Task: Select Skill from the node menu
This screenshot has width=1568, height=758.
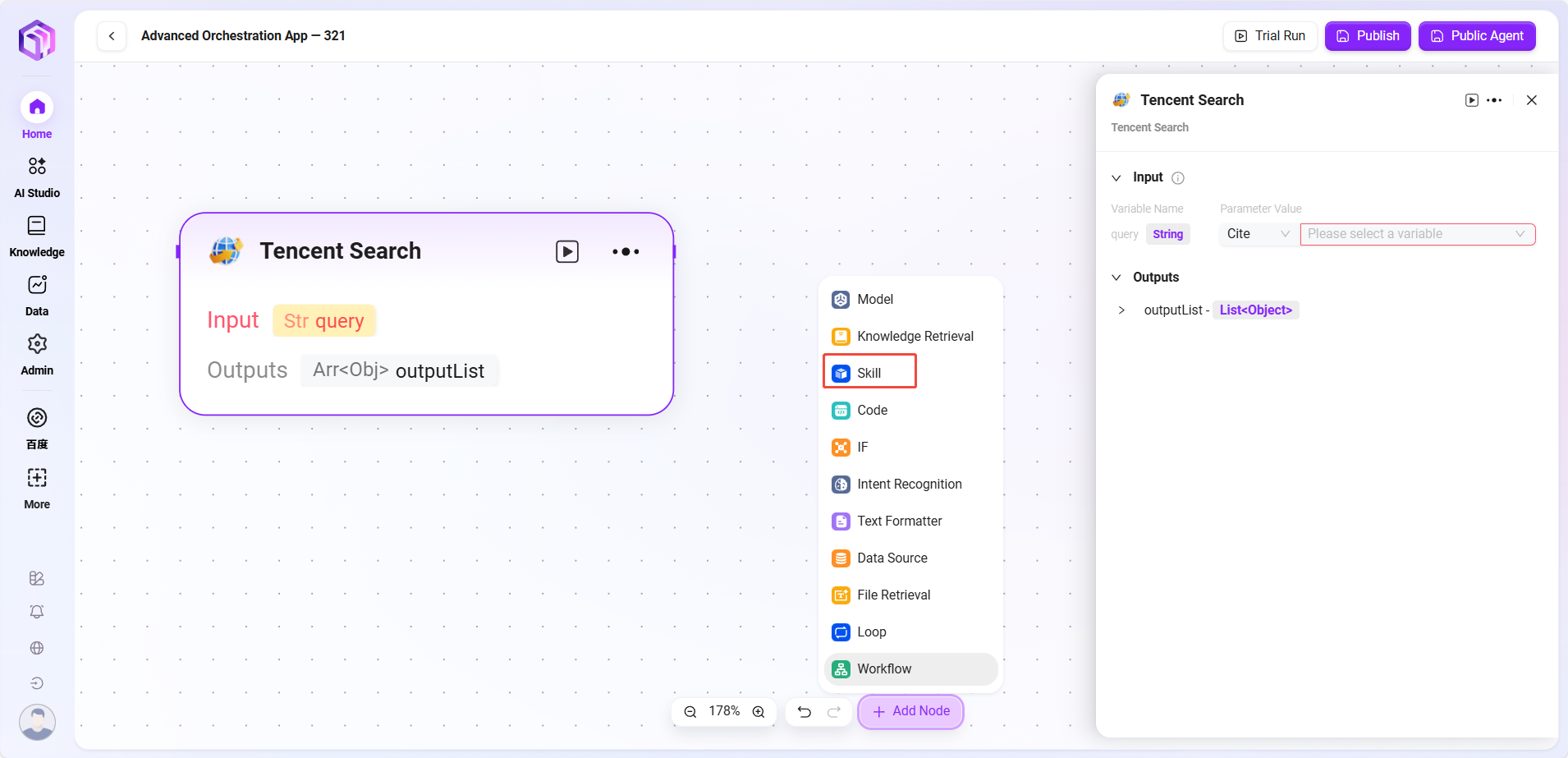Action: pos(869,373)
